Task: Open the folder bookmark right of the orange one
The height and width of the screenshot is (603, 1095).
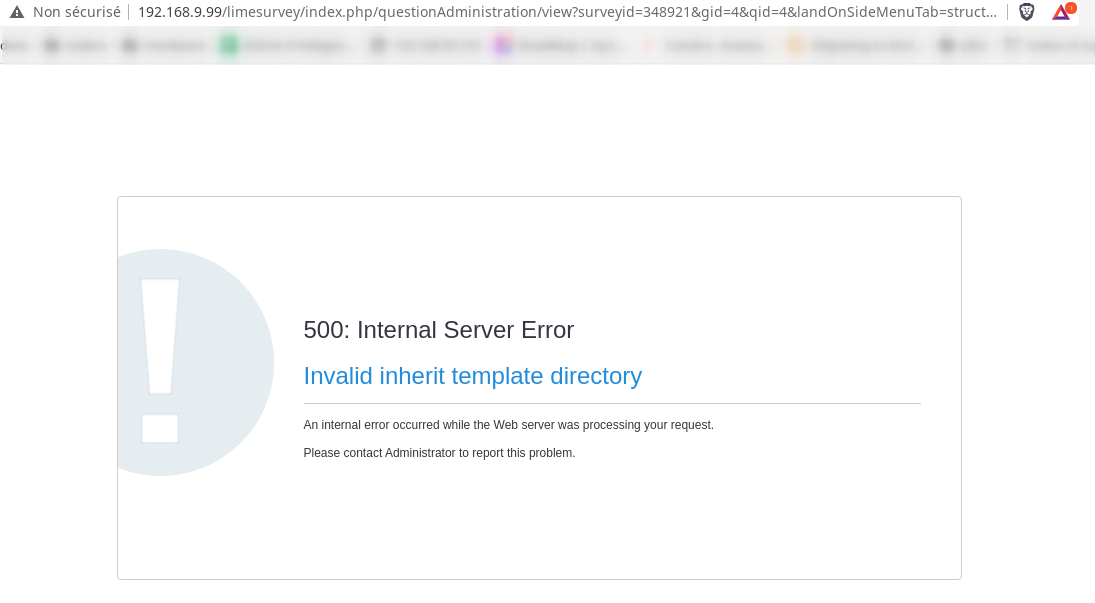Action: 964,45
